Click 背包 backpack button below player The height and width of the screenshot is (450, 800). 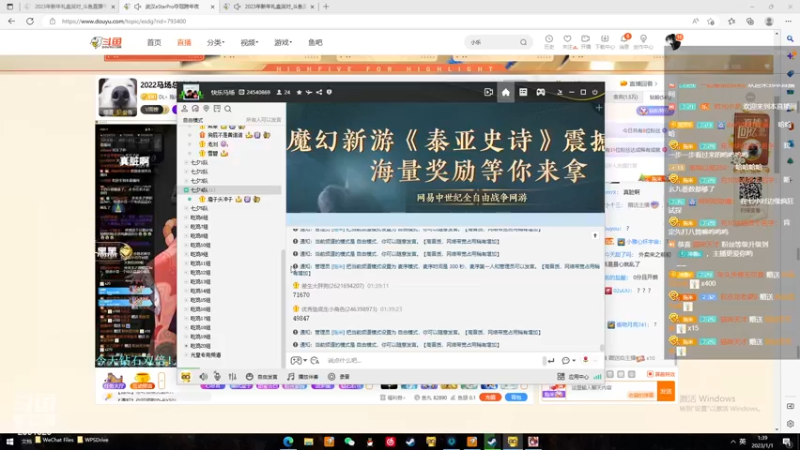click(516, 397)
